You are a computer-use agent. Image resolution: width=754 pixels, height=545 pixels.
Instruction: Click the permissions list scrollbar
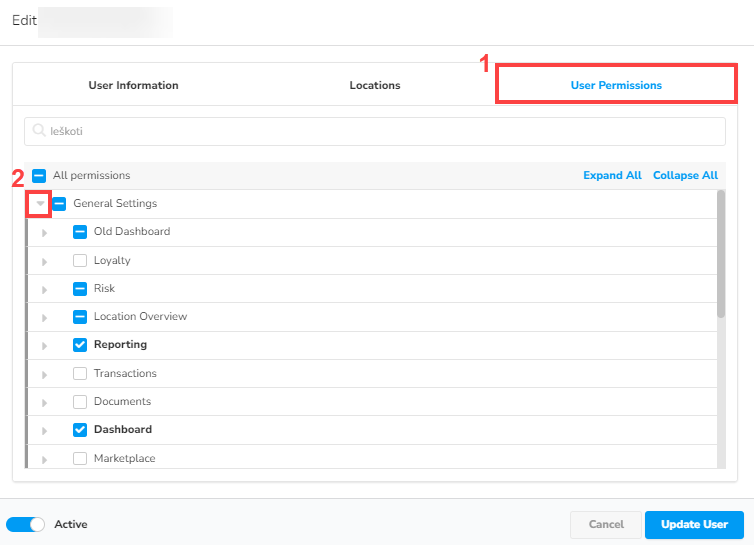721,254
